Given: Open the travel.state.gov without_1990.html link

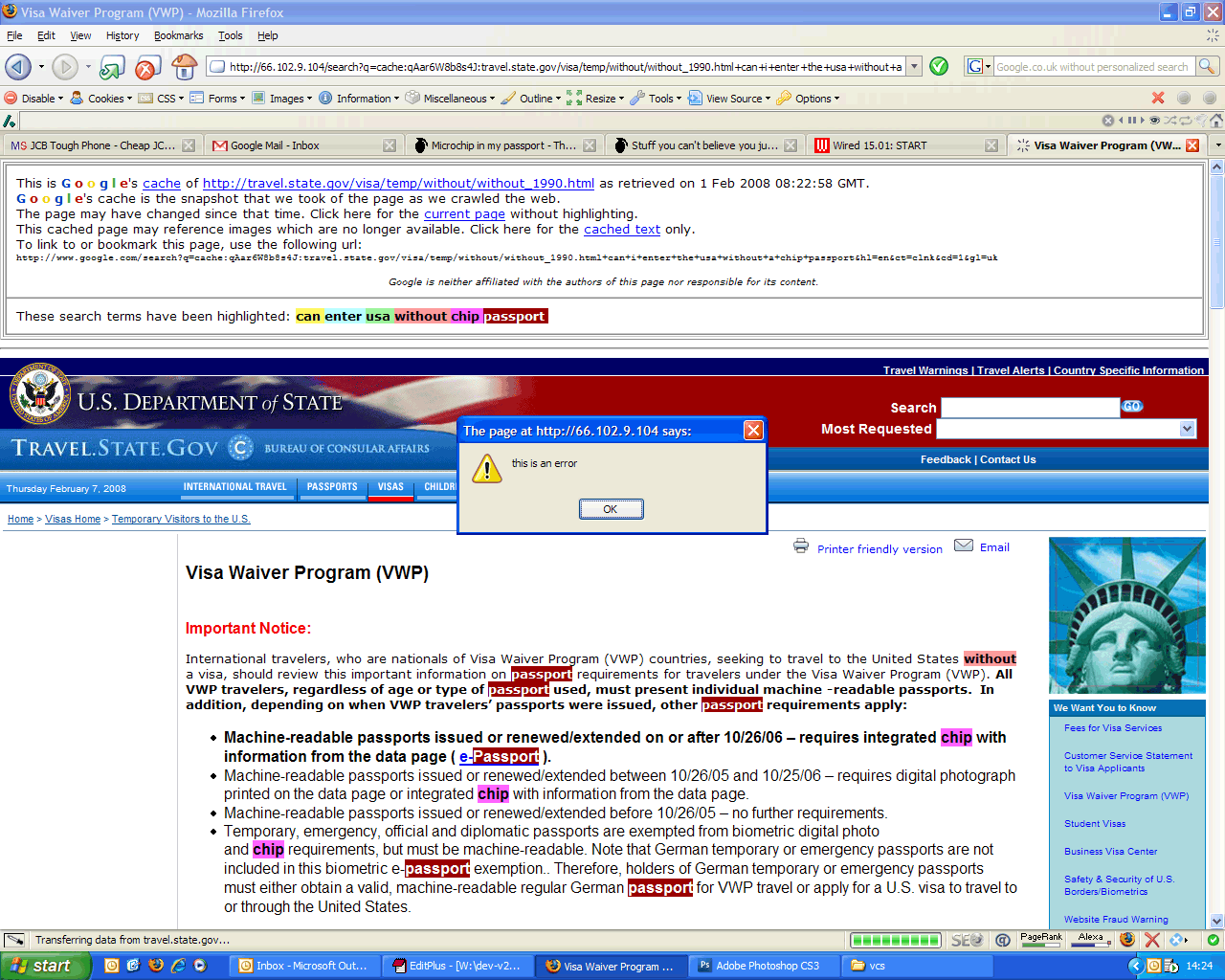Looking at the screenshot, I should pyautogui.click(x=398, y=183).
